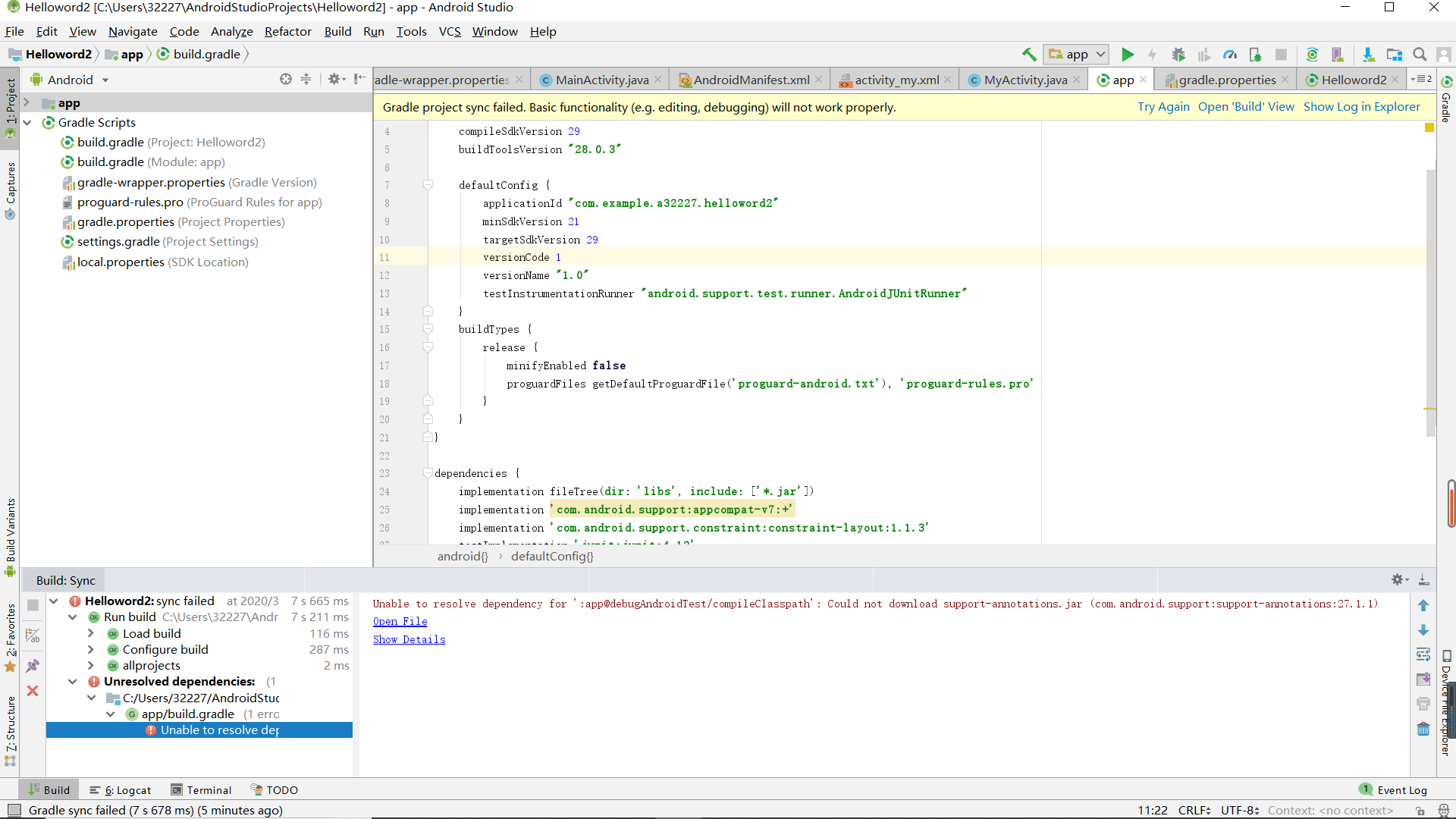The height and width of the screenshot is (819, 1456).
Task: Open the SDK Manager icon
Action: tap(1368, 55)
